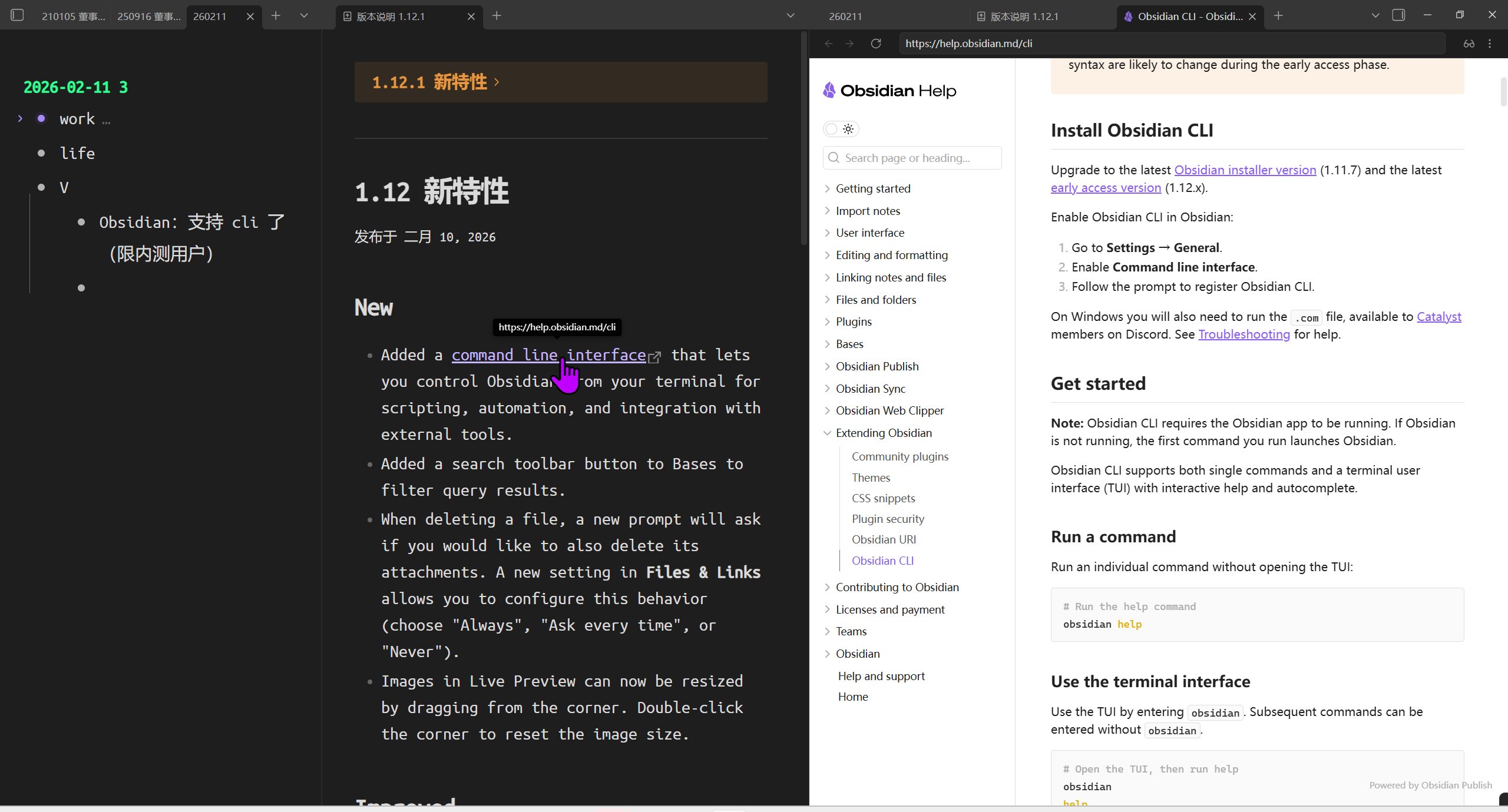The width and height of the screenshot is (1508, 812).
Task: Click the web viewer reload icon
Action: [876, 44]
